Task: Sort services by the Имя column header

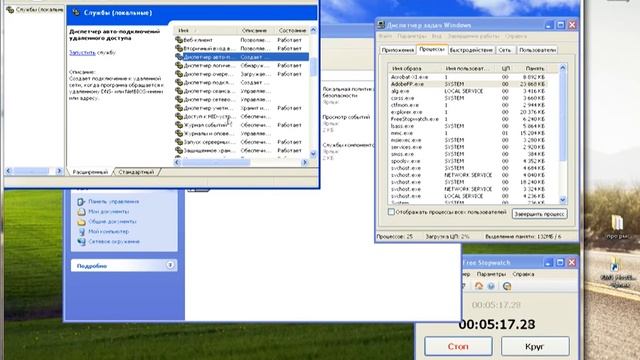Action: [x=206, y=30]
